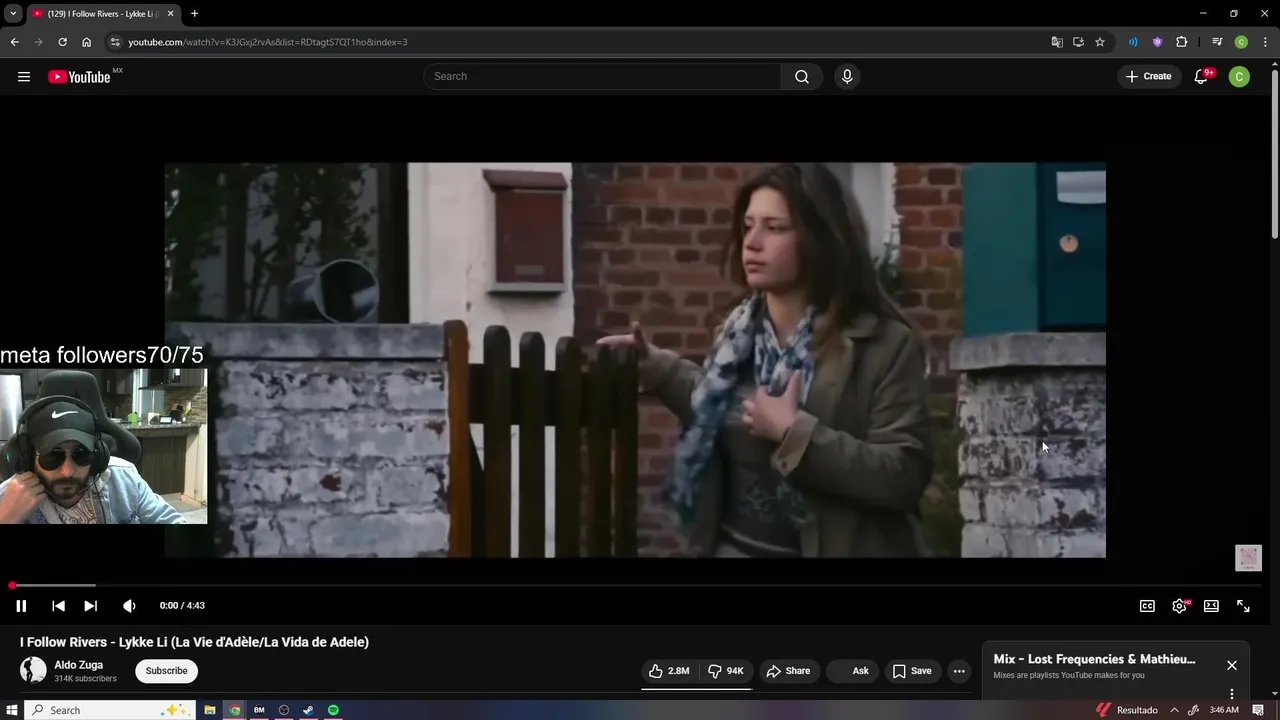Share the video

(x=788, y=671)
